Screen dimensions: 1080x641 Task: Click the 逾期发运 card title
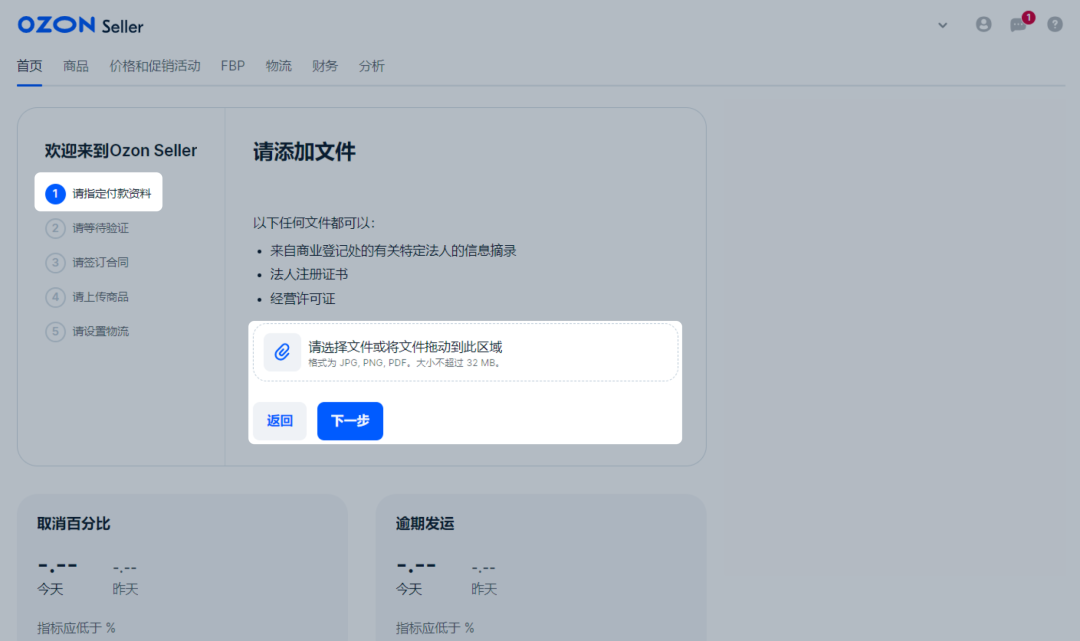(x=425, y=524)
